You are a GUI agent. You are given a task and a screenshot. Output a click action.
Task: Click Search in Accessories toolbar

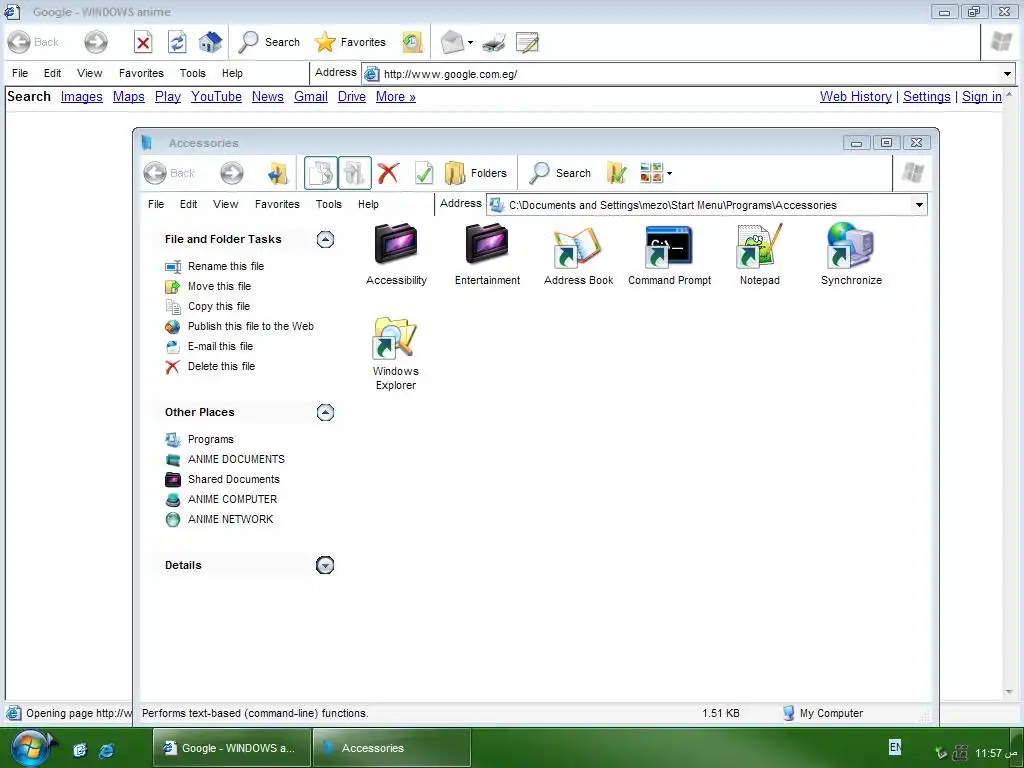pos(560,173)
